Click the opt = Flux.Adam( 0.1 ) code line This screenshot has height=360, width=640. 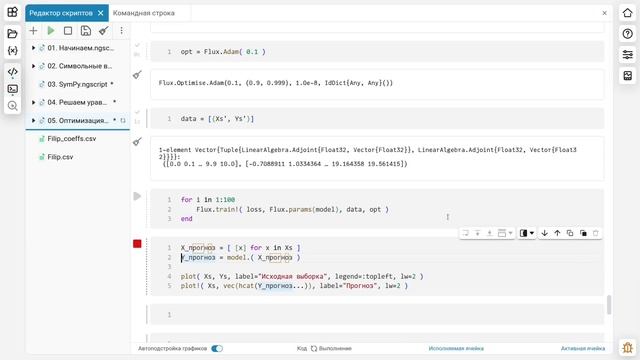[223, 52]
